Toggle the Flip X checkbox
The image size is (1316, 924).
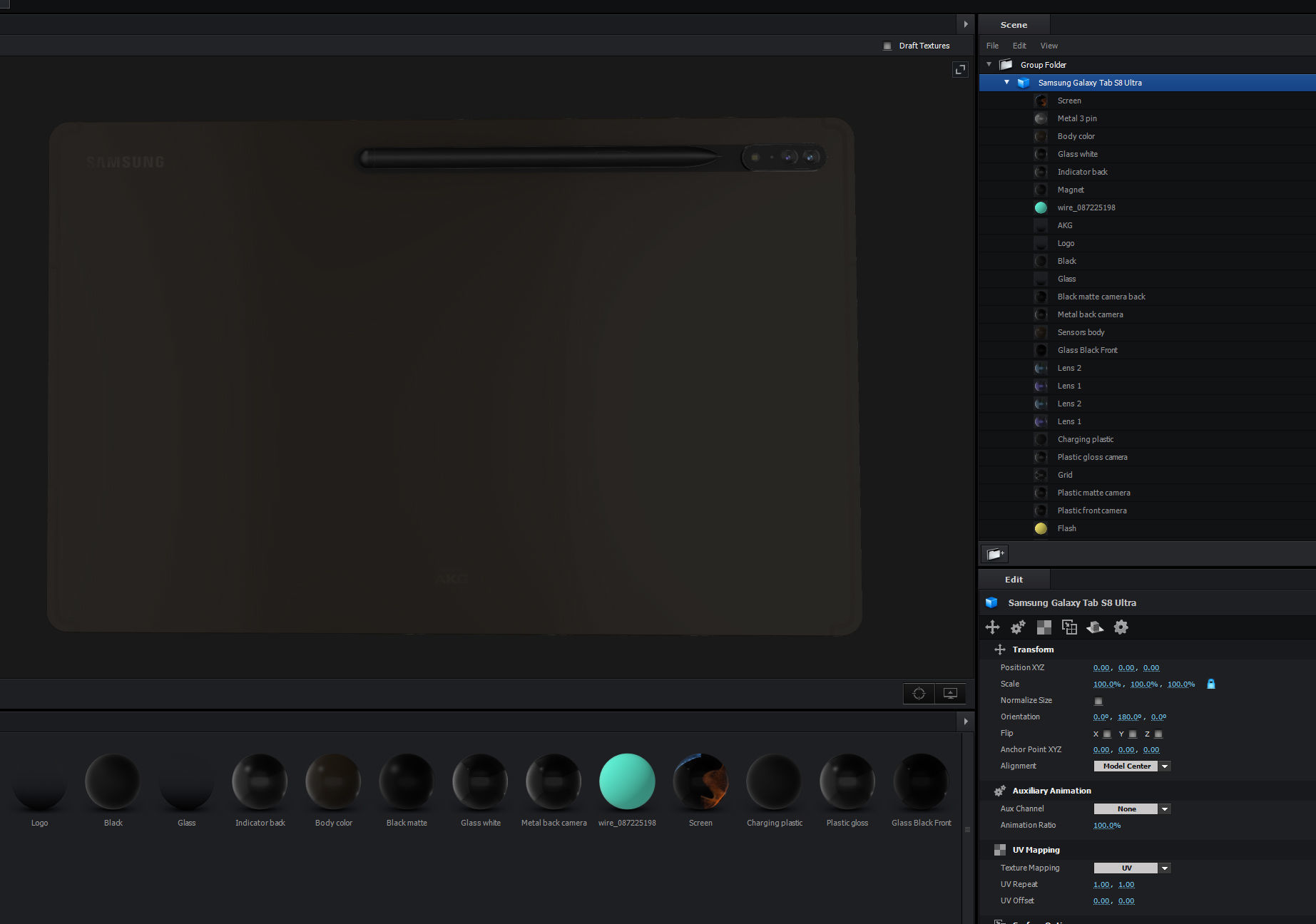point(1107,734)
